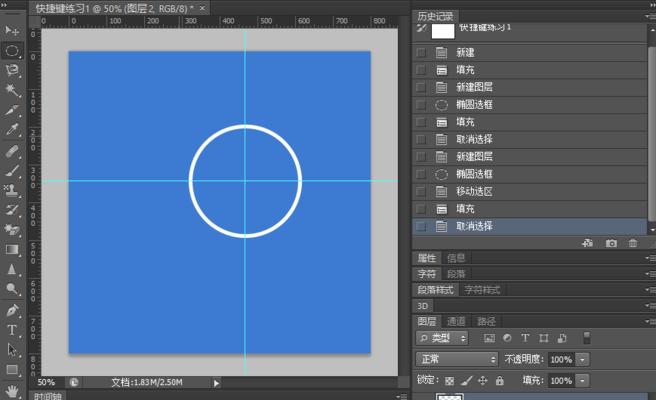656x400 pixels.
Task: Select the Gradient tool
Action: [12, 249]
